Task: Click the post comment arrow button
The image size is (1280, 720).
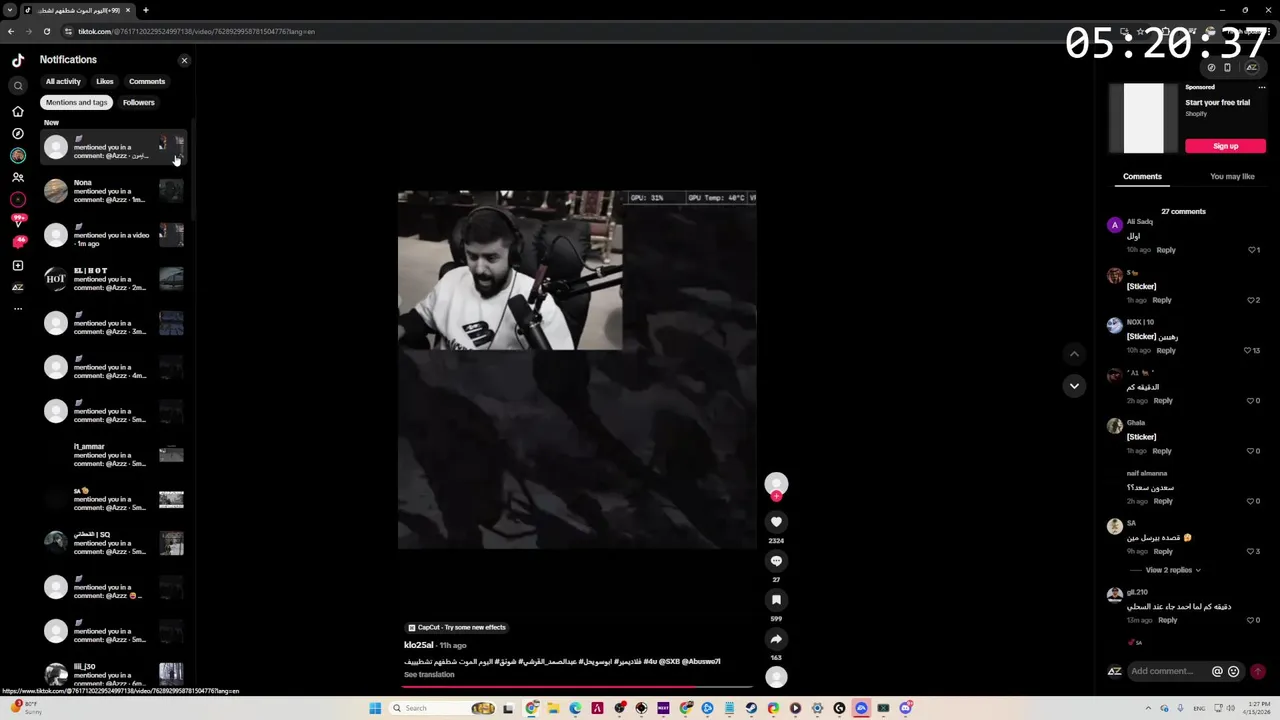Action: pyautogui.click(x=1258, y=672)
